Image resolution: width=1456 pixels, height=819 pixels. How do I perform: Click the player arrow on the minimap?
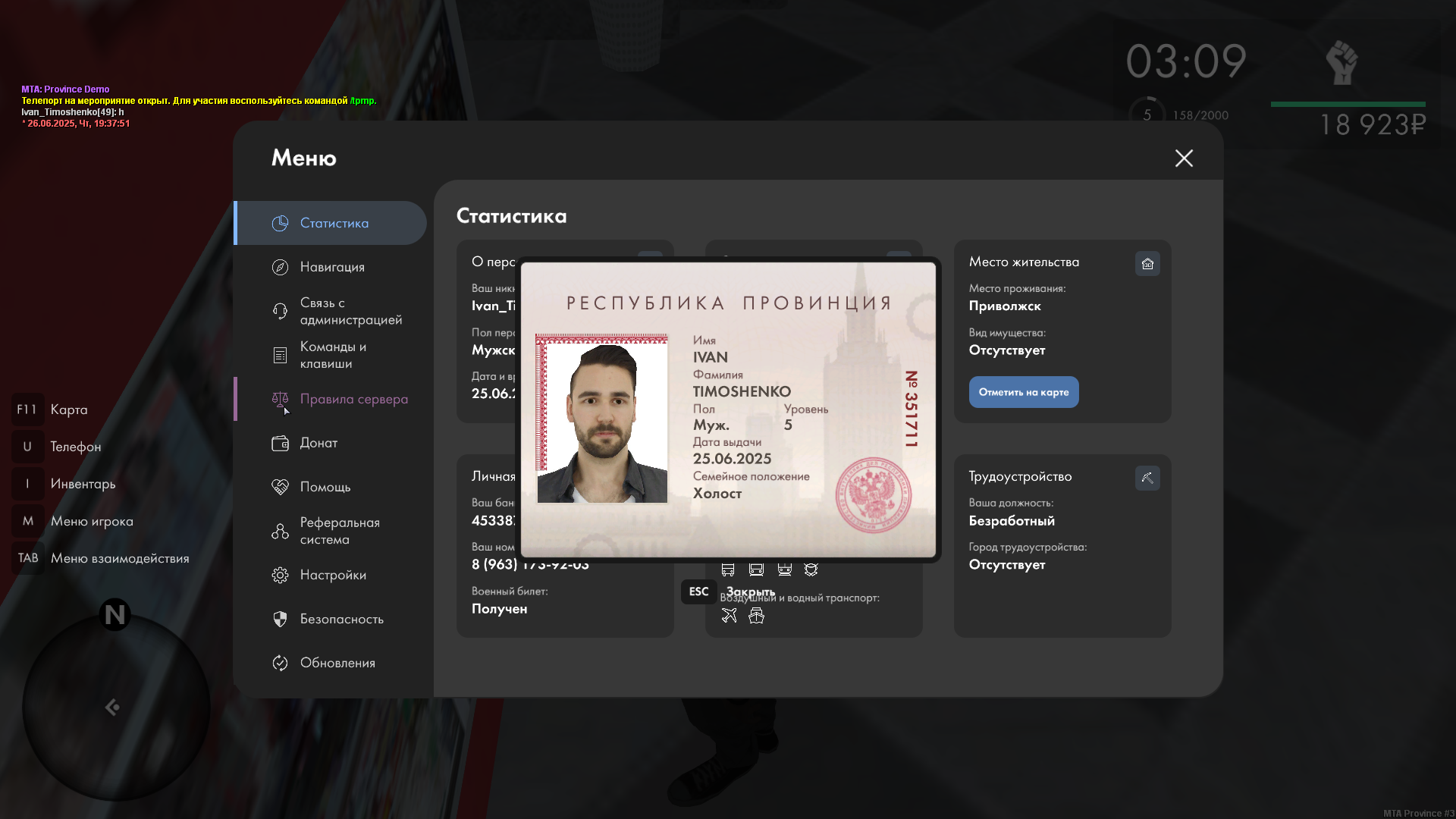tap(112, 708)
